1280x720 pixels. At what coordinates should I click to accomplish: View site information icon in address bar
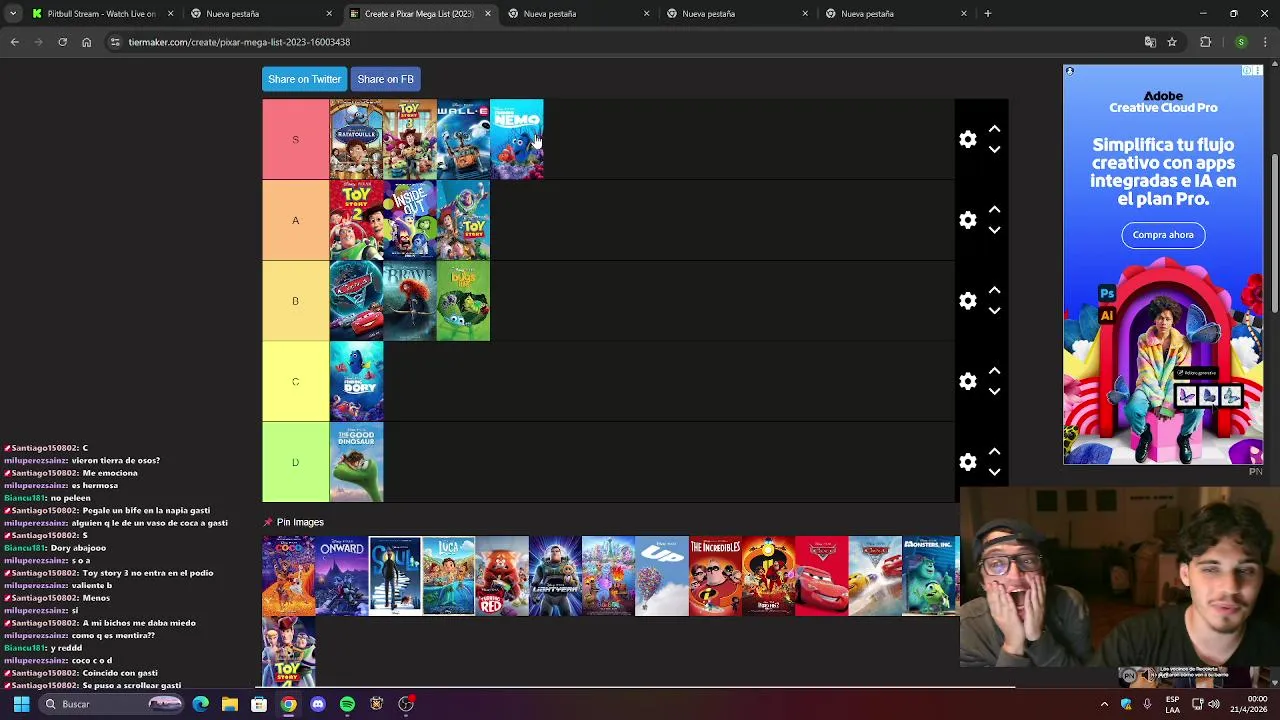point(115,42)
